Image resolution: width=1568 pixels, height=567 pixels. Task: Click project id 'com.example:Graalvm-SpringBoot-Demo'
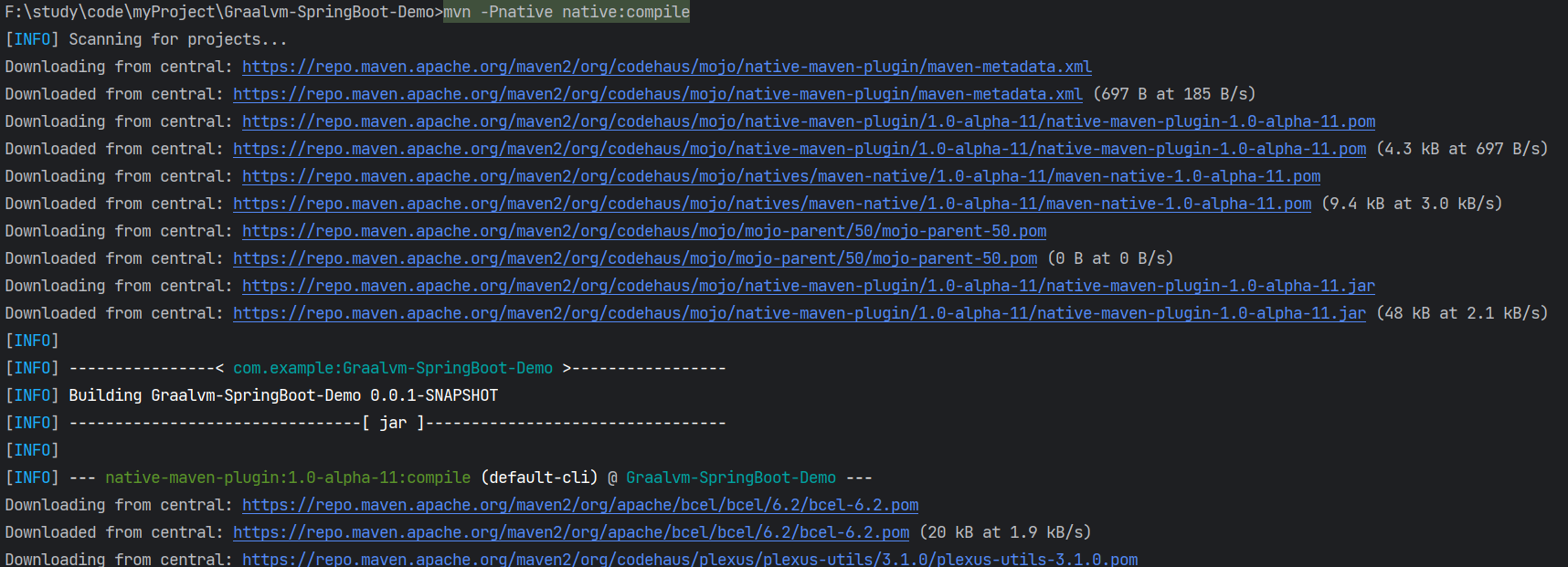pyautogui.click(x=393, y=368)
